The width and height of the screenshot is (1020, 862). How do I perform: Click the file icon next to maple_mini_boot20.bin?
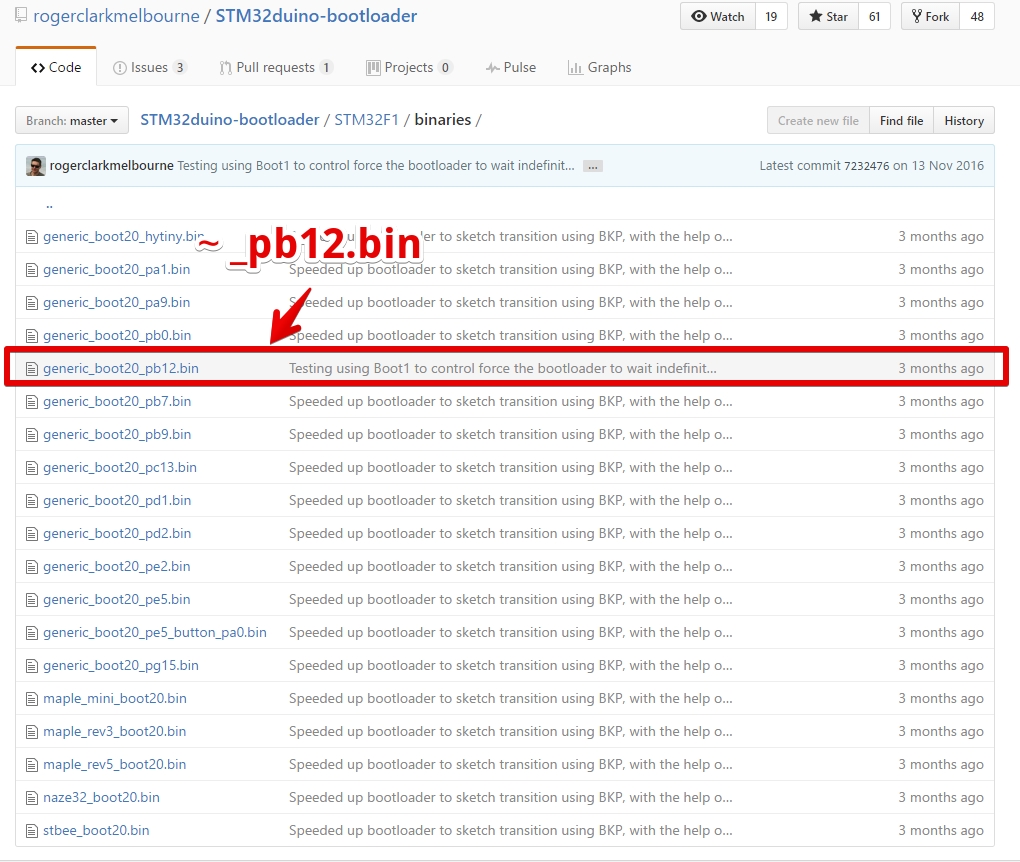[32, 699]
